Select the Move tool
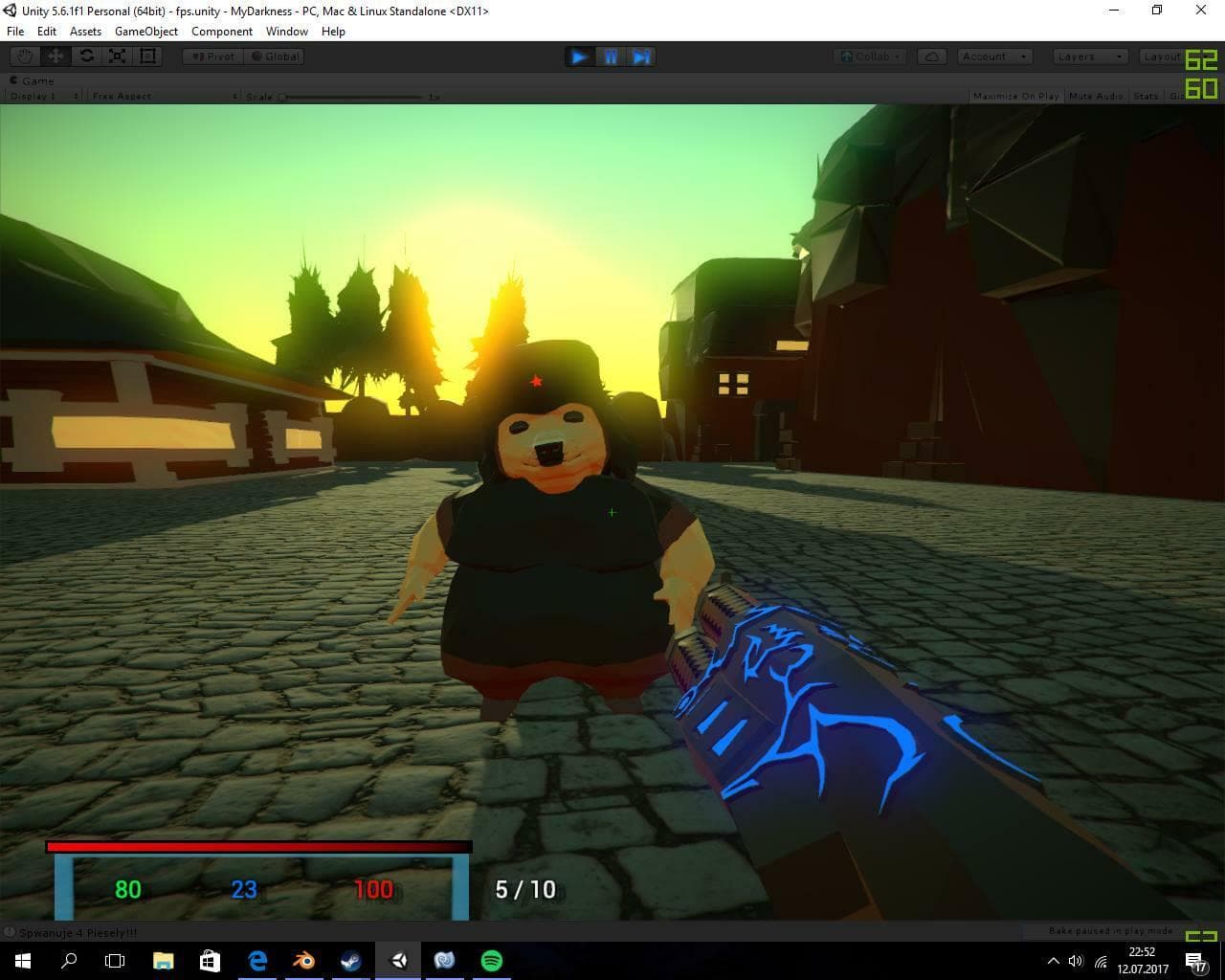The width and height of the screenshot is (1225, 980). tap(56, 56)
